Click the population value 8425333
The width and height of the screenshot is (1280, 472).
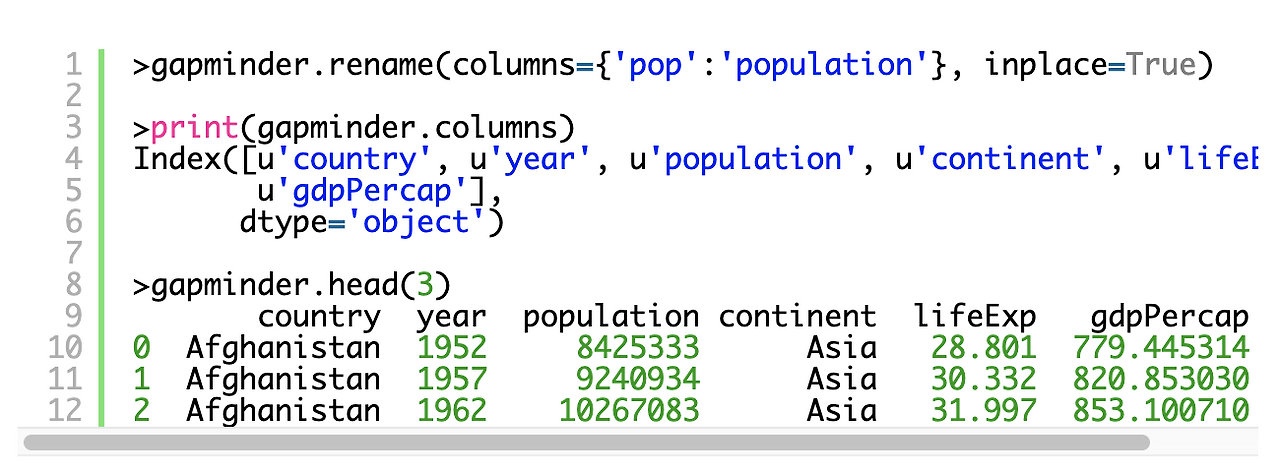click(637, 348)
